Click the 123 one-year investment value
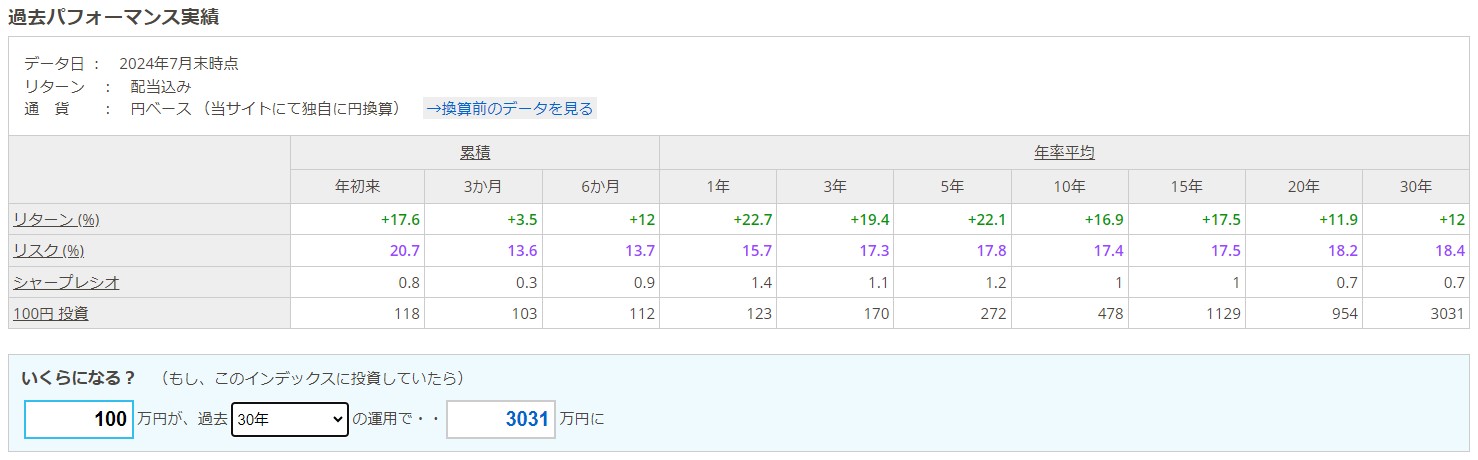Image resolution: width=1478 pixels, height=460 pixels. 759,314
